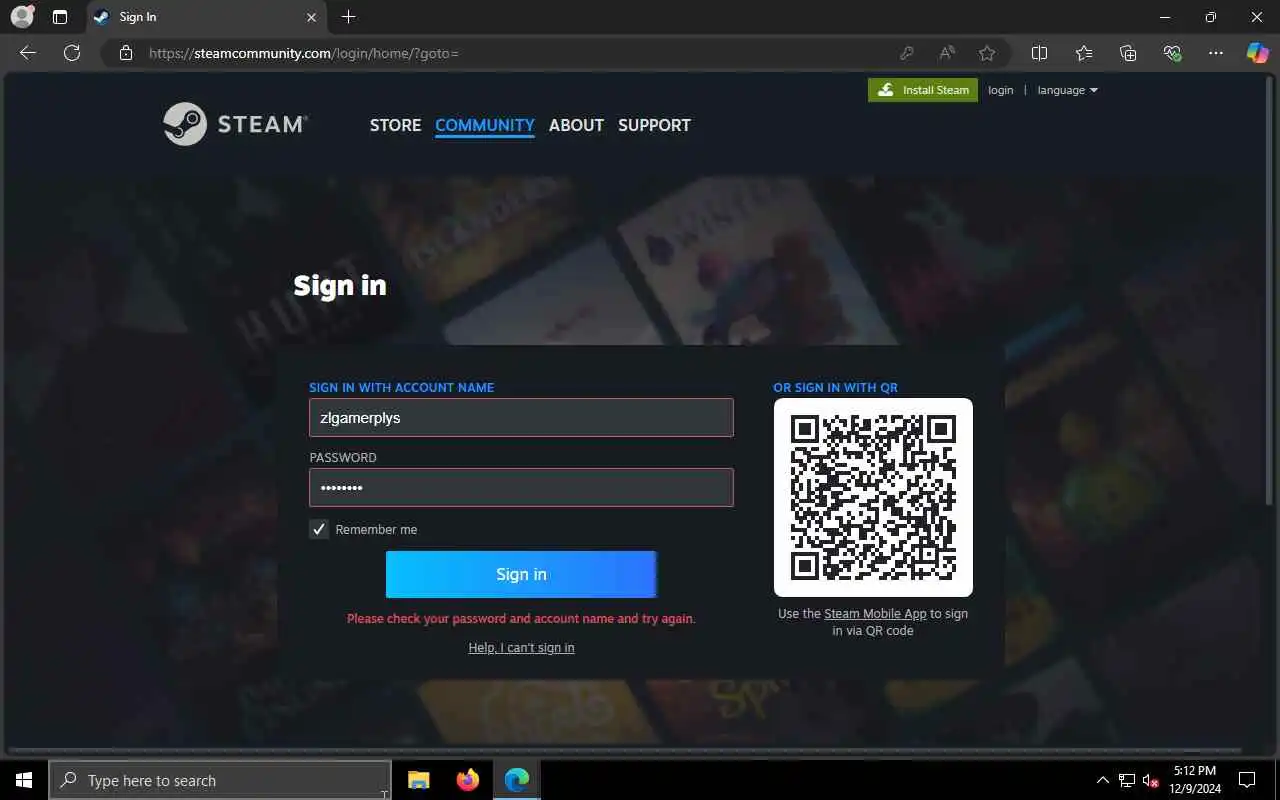Open browser essentials heart icon
Image resolution: width=1280 pixels, height=800 pixels.
point(1172,53)
